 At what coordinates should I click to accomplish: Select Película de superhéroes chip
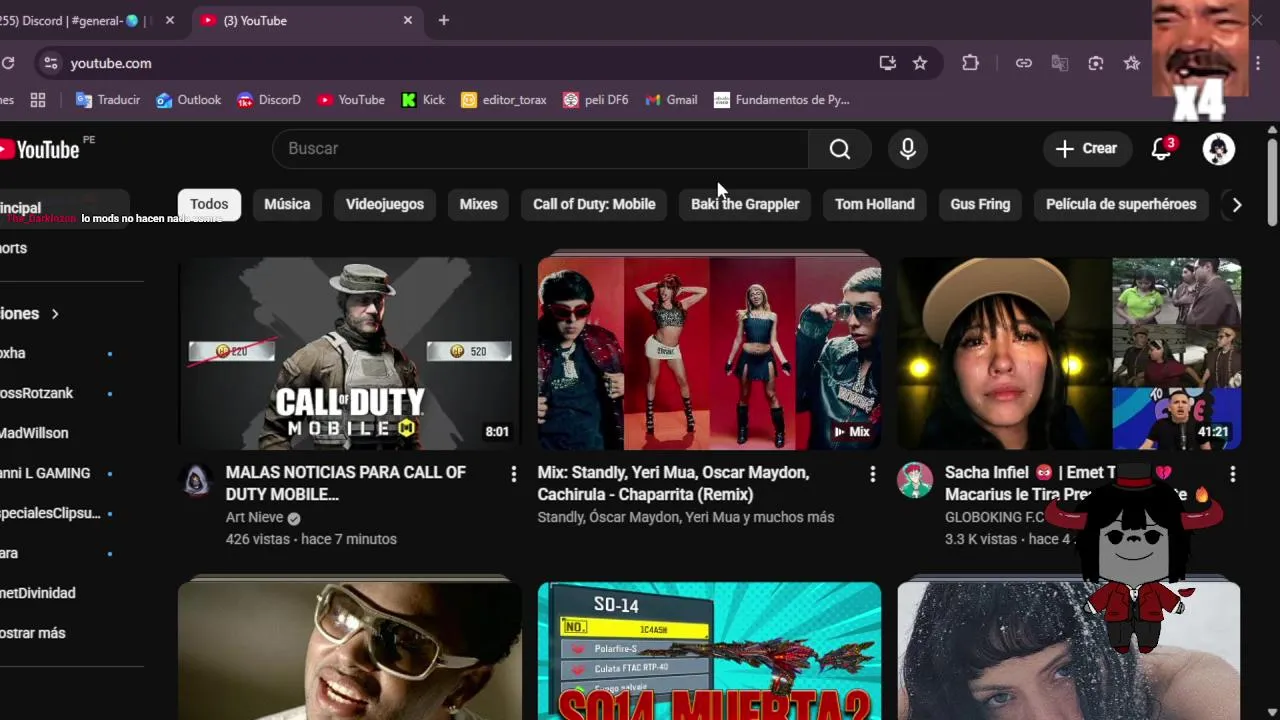click(1121, 204)
